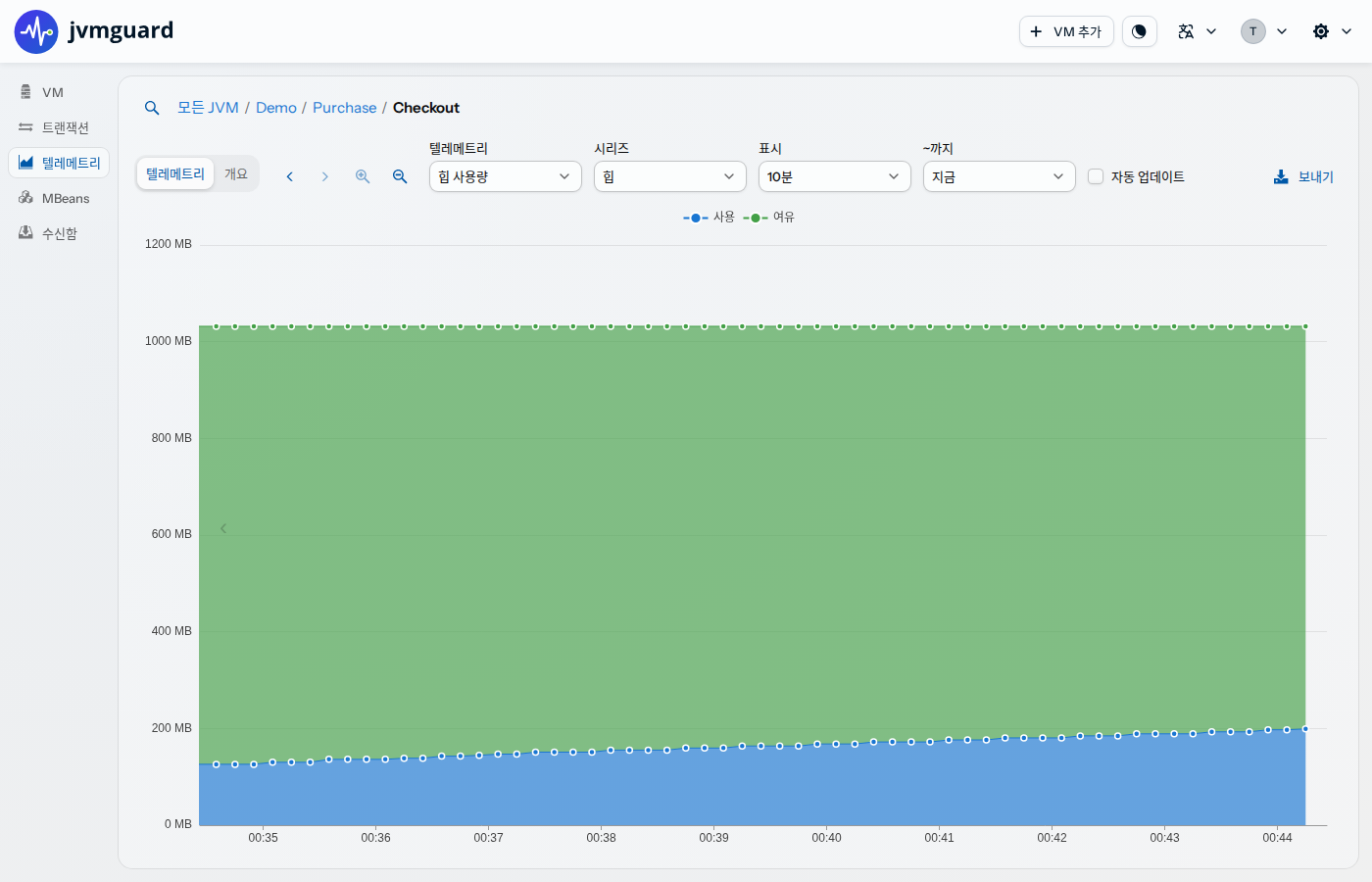Open the settings gear menu

(x=1332, y=31)
